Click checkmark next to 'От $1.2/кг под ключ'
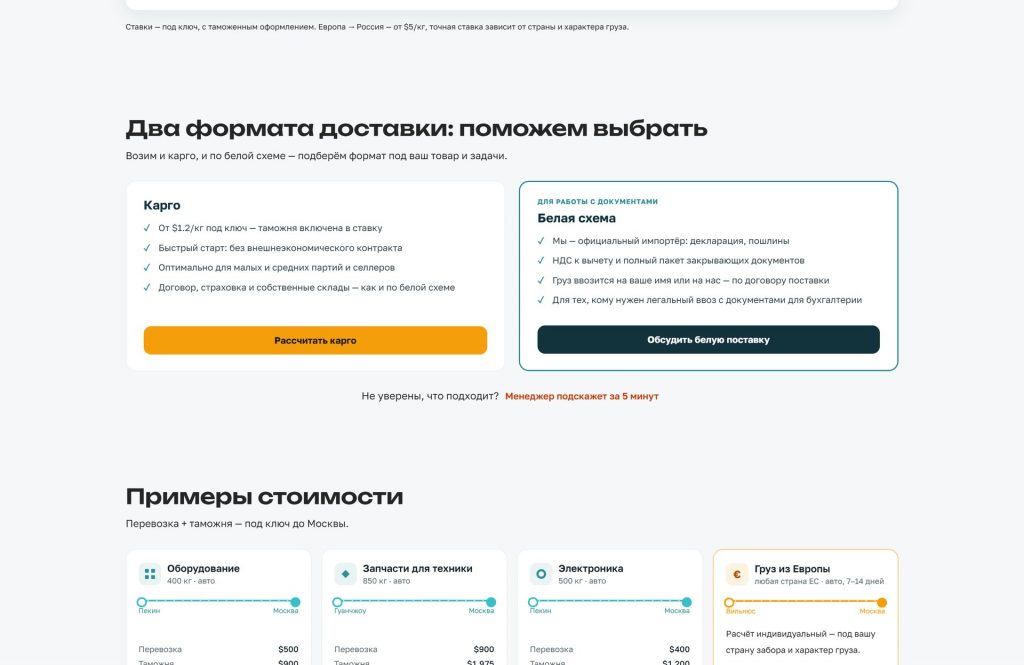The image size is (1024, 665). pyautogui.click(x=147, y=228)
